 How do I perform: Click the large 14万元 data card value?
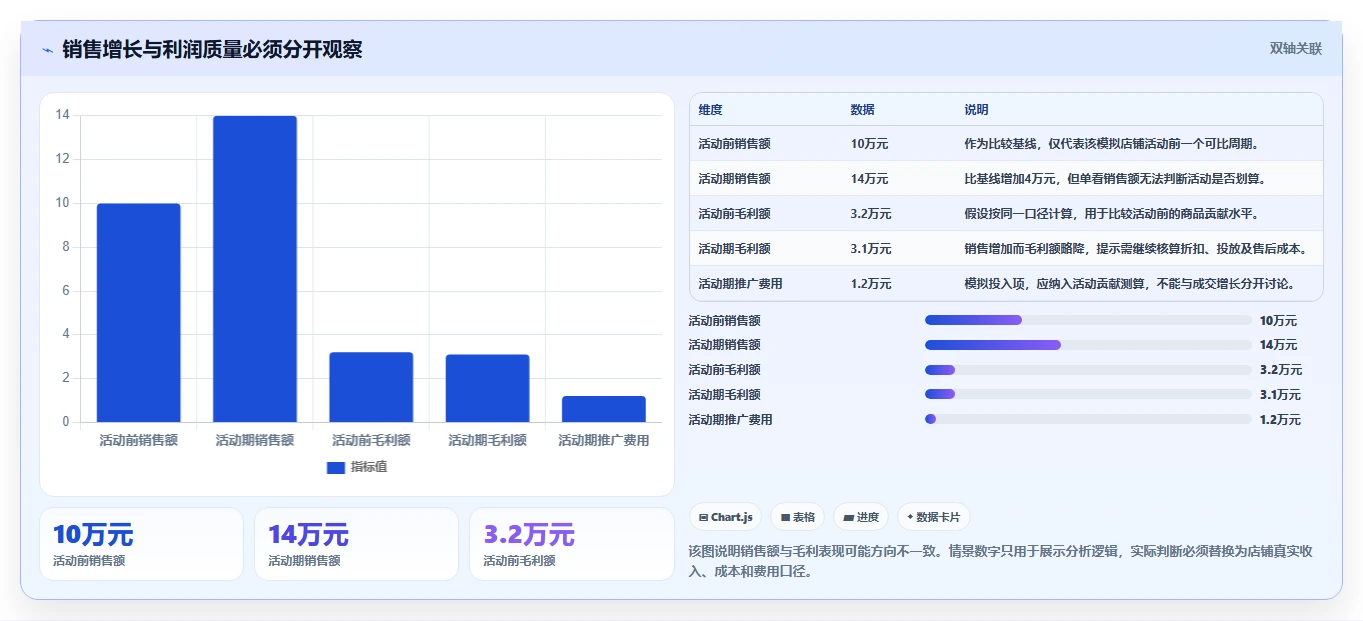[308, 535]
